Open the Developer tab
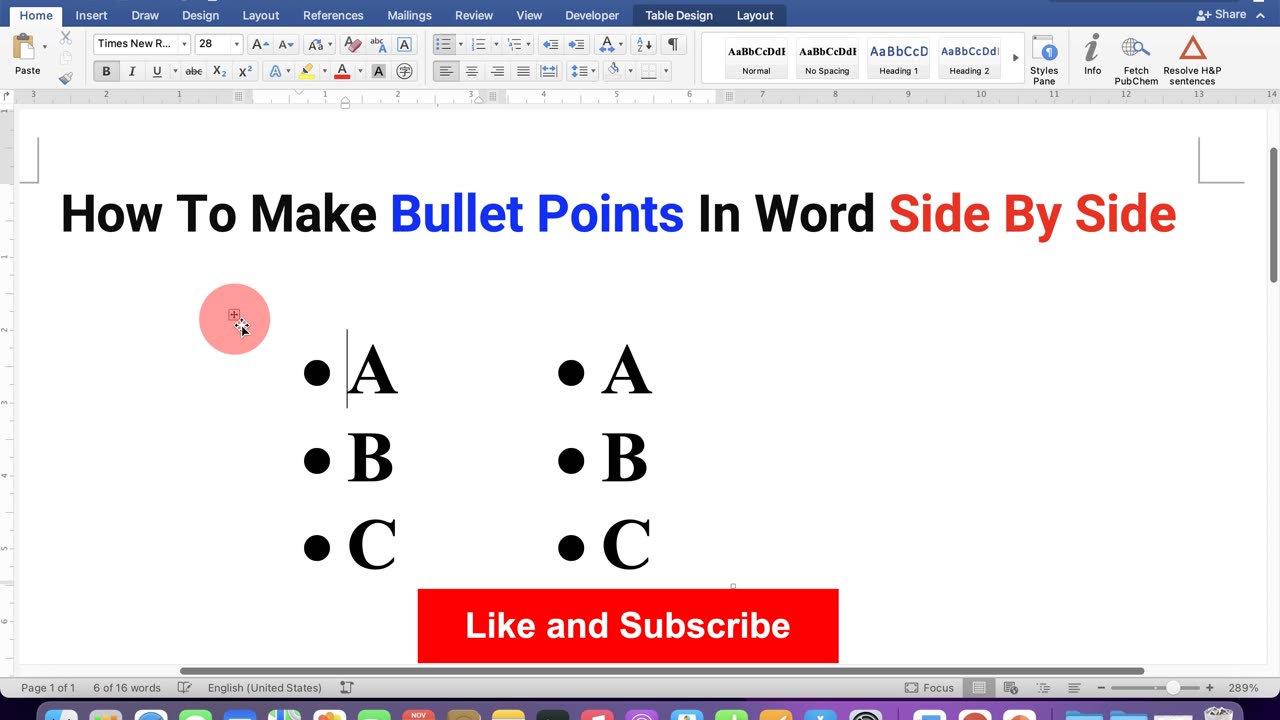The width and height of the screenshot is (1280, 720). tap(592, 15)
